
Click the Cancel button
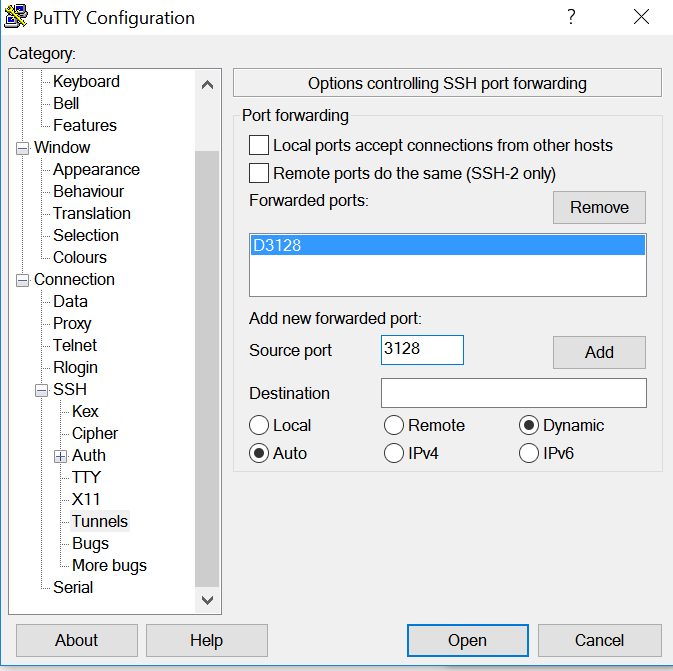click(599, 640)
